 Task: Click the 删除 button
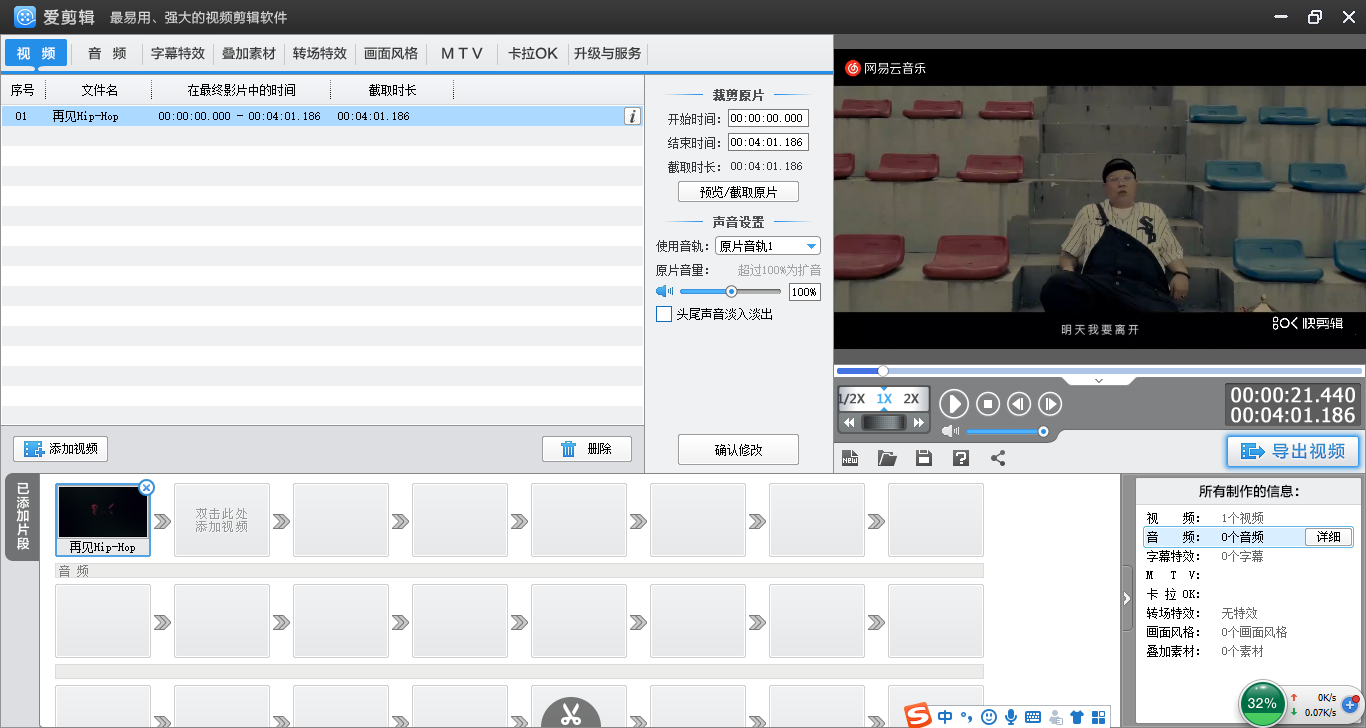click(x=587, y=449)
